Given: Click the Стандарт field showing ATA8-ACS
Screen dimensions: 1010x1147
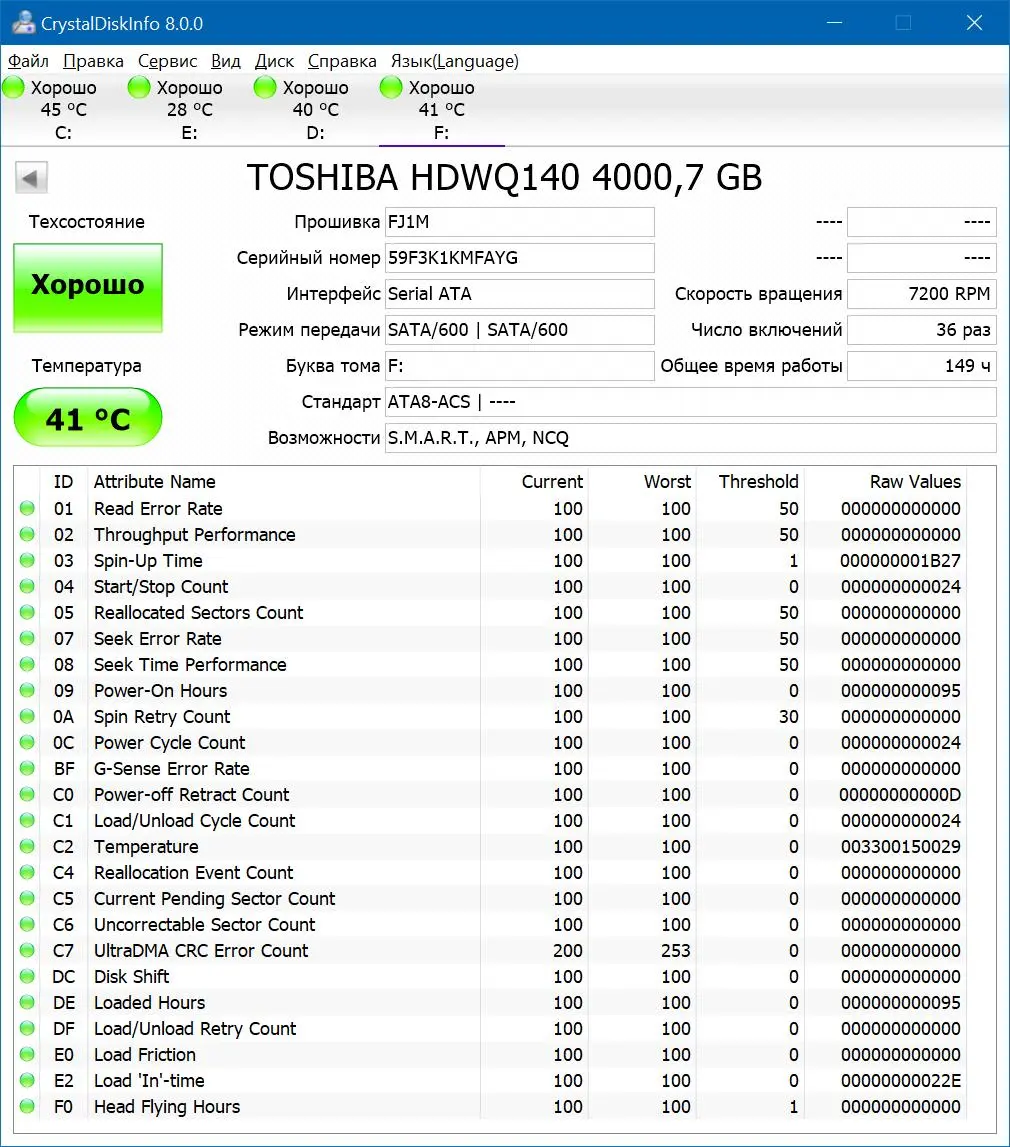Looking at the screenshot, I should pyautogui.click(x=690, y=402).
